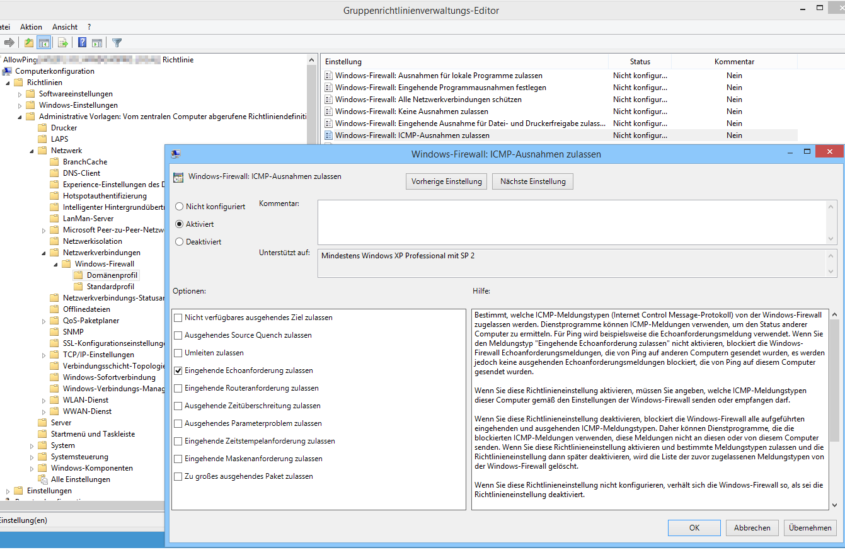Select 'Windows-Firewall: ICMP-Ausnahmen zulassen' list row
The height and width of the screenshot is (550, 845).
(x=559, y=135)
